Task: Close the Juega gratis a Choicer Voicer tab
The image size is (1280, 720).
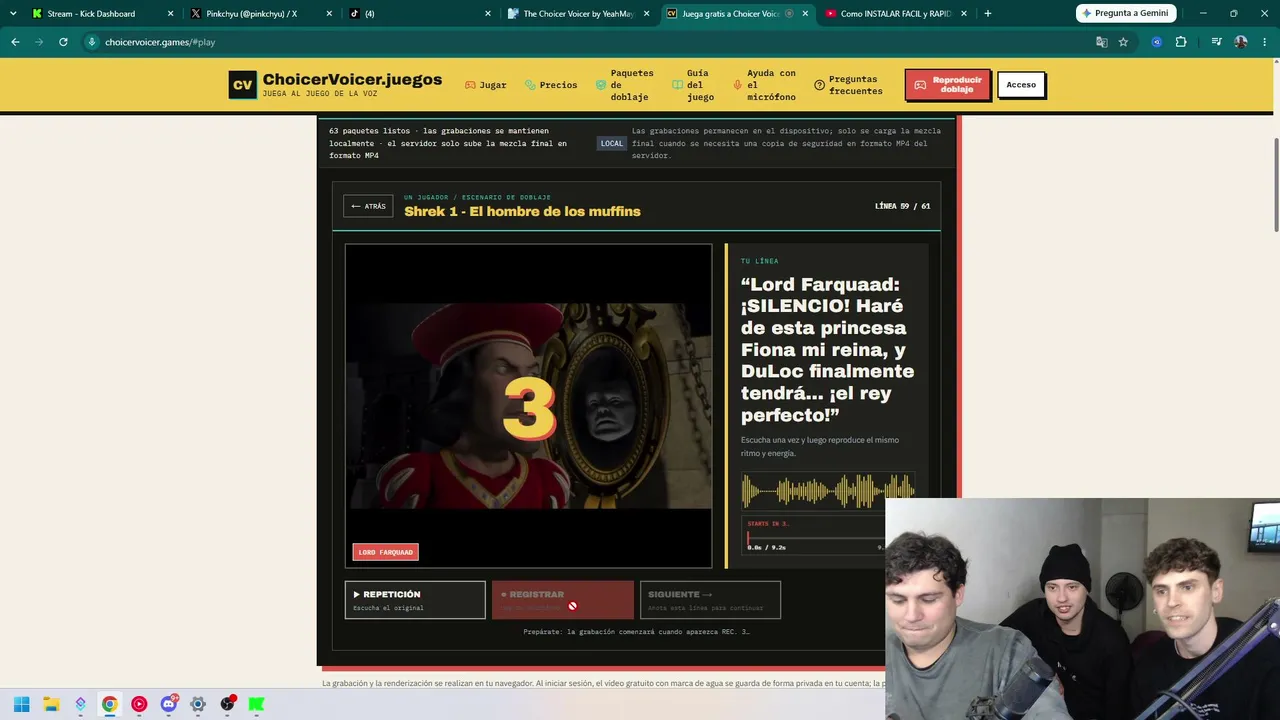Action: (805, 14)
